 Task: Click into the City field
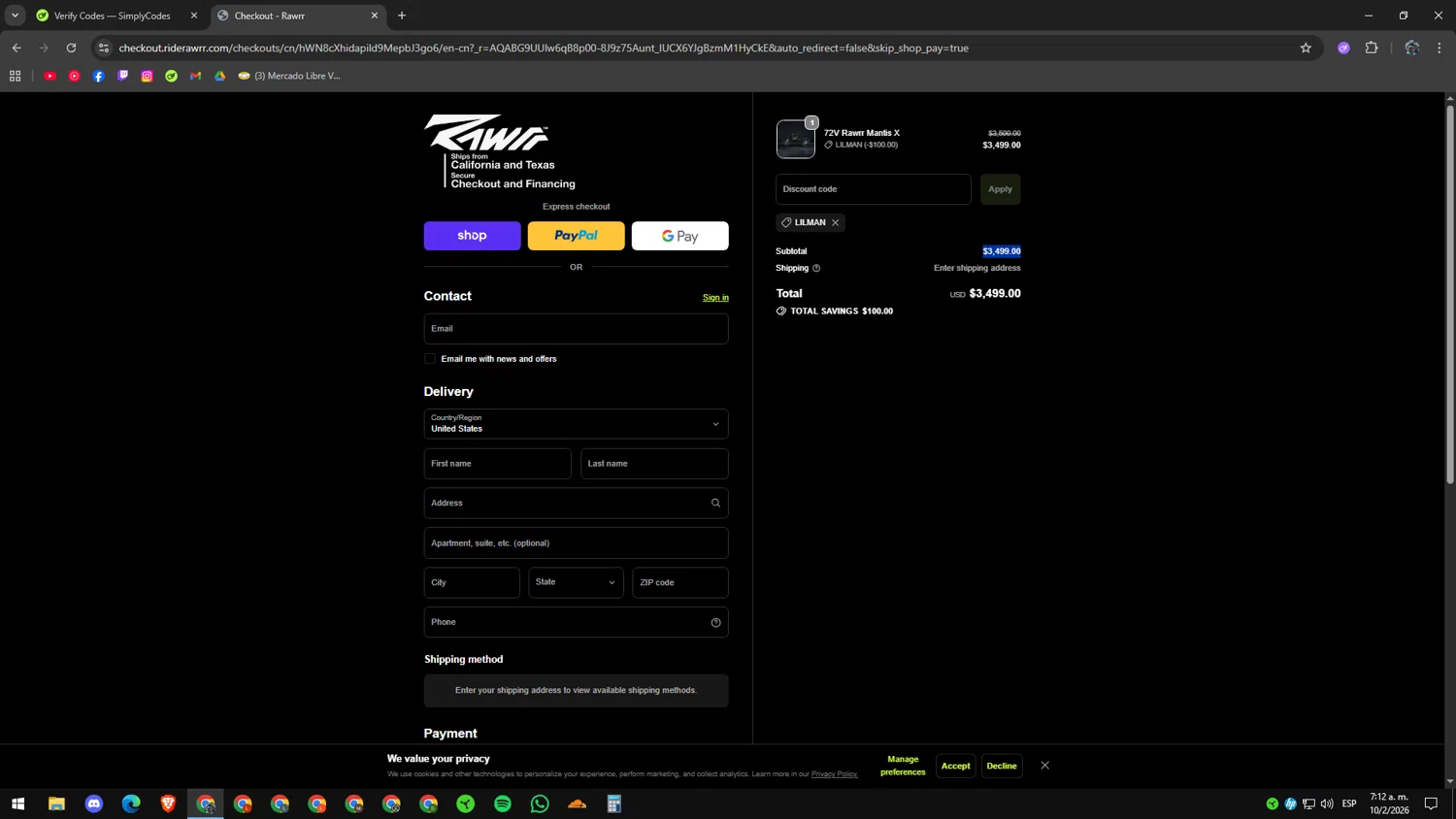pyautogui.click(x=472, y=582)
